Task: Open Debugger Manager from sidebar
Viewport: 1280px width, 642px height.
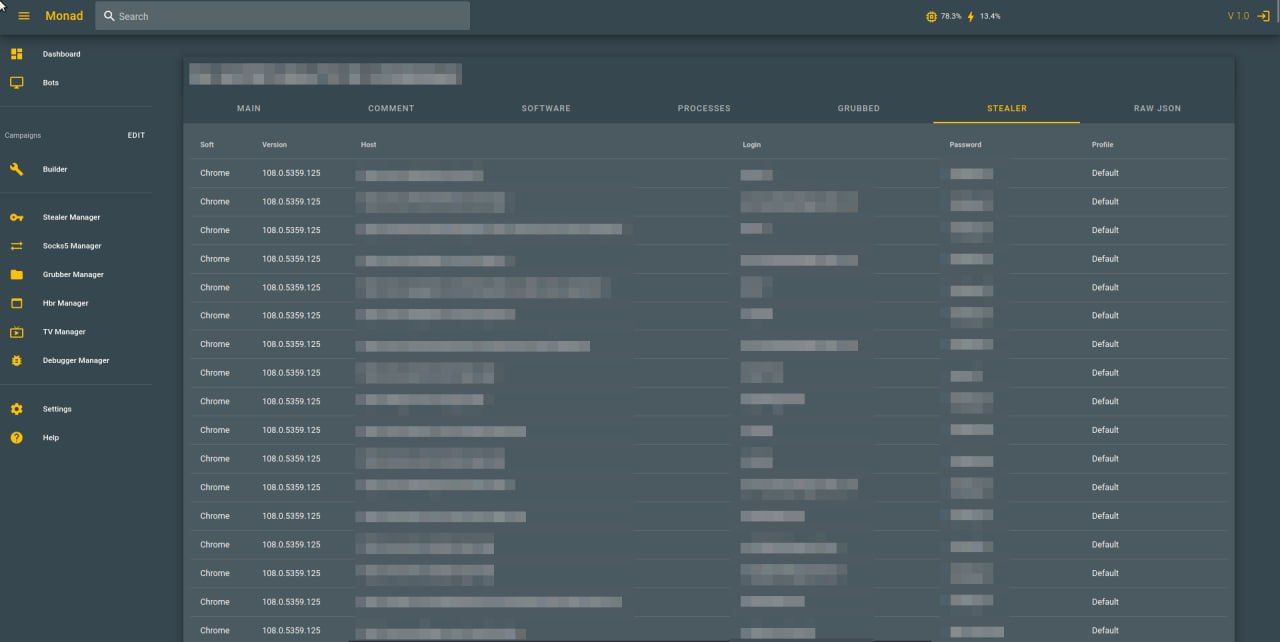Action: tap(76, 360)
